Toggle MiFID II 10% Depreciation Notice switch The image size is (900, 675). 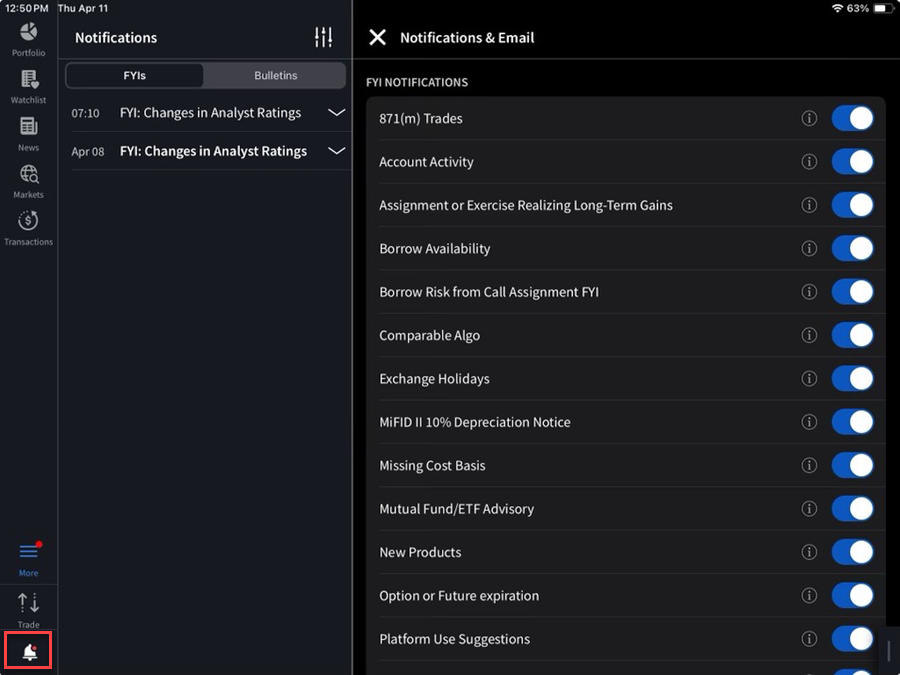pos(852,422)
